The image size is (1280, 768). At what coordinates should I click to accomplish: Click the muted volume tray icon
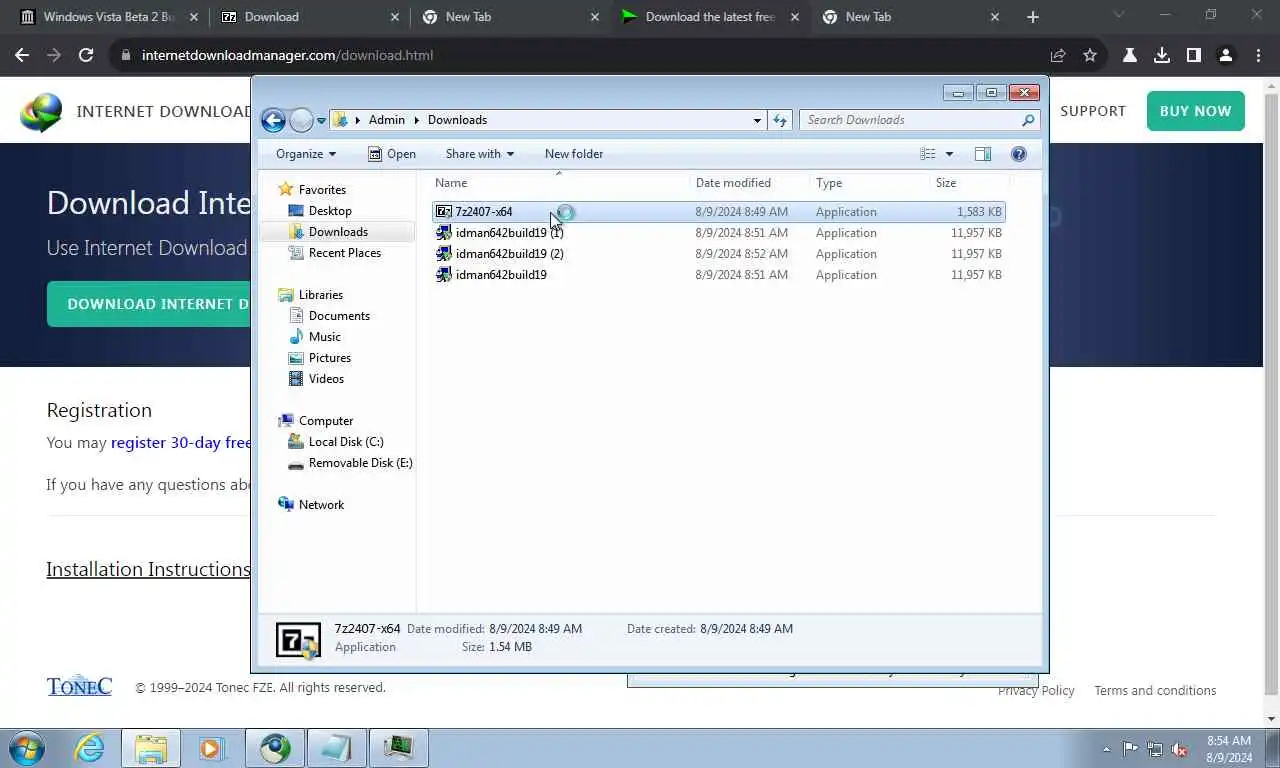pos(1179,749)
